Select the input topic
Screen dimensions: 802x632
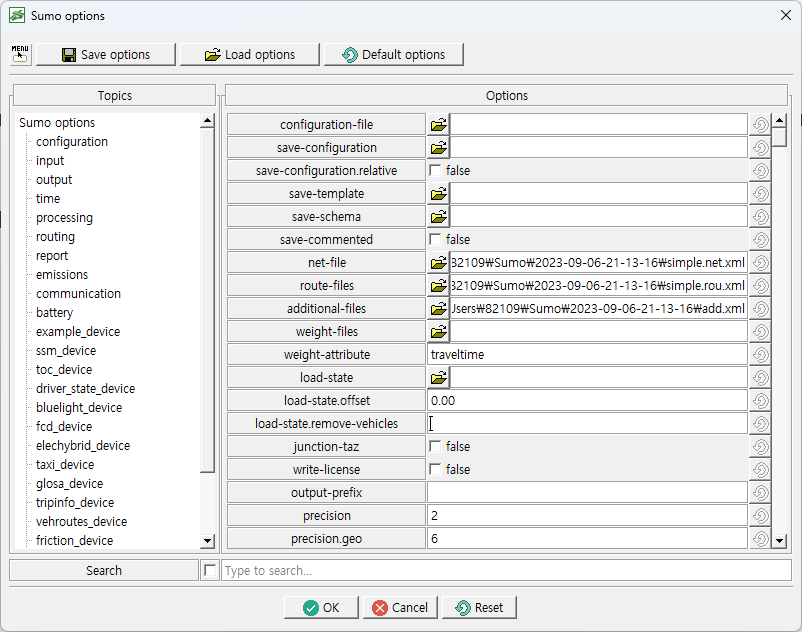[x=50, y=161]
